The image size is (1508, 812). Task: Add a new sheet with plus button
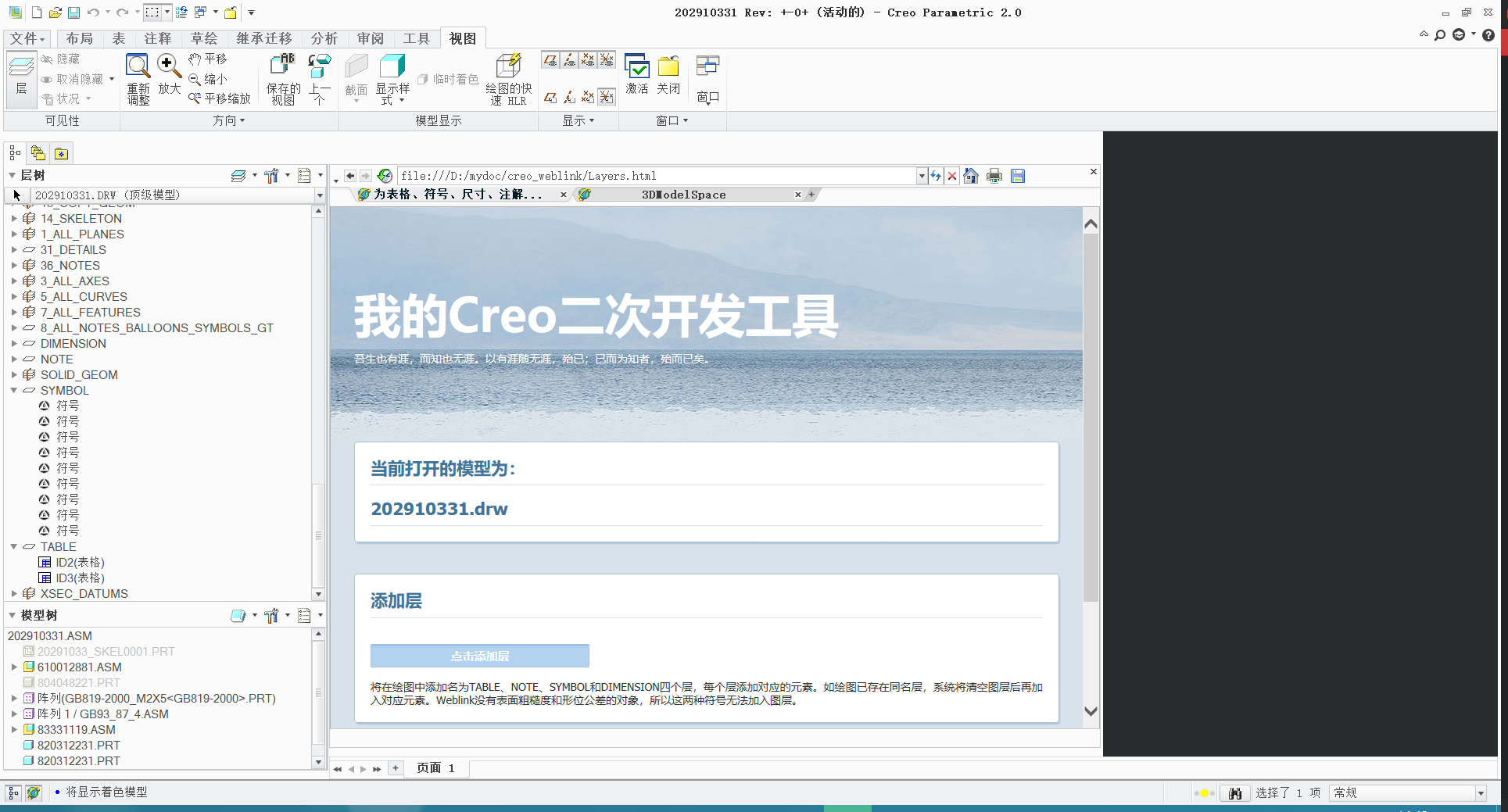[x=396, y=768]
